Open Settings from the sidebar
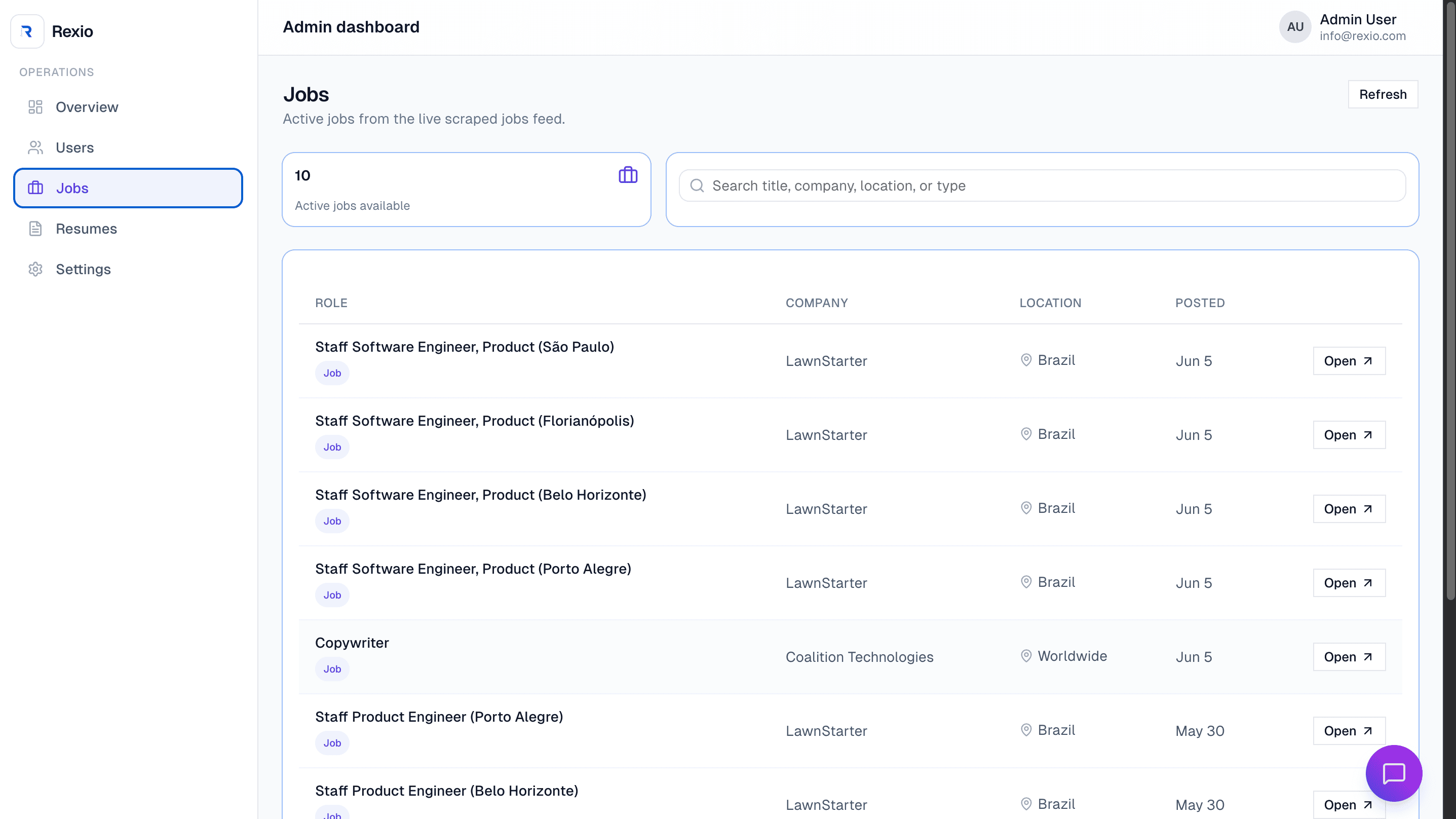 [128, 269]
